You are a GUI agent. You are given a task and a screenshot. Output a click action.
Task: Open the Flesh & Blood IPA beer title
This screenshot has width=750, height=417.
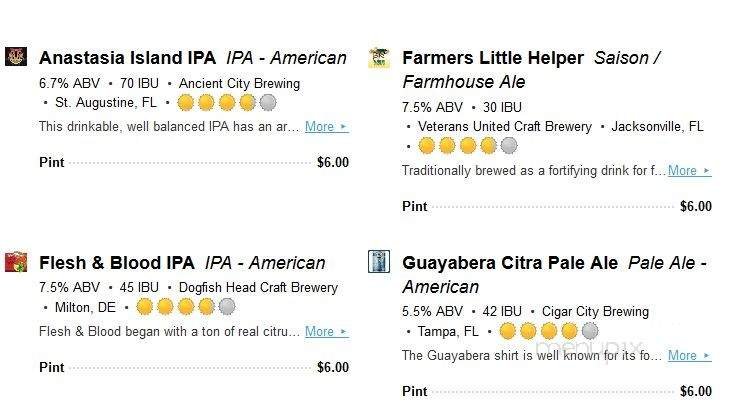pos(117,264)
